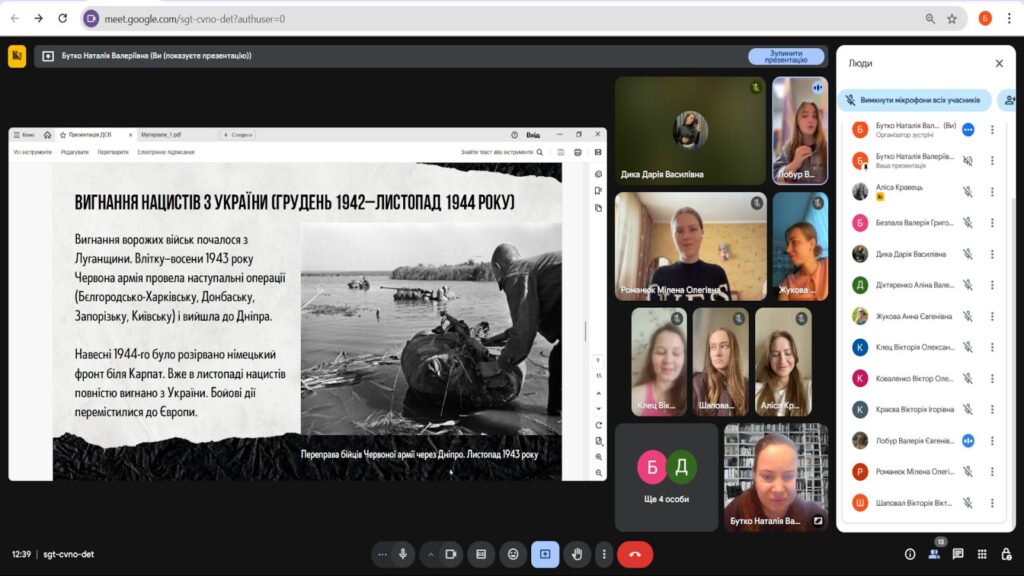Open 'Редагувати' menu in shared PDF viewer
The width and height of the screenshot is (1024, 576).
click(x=74, y=152)
